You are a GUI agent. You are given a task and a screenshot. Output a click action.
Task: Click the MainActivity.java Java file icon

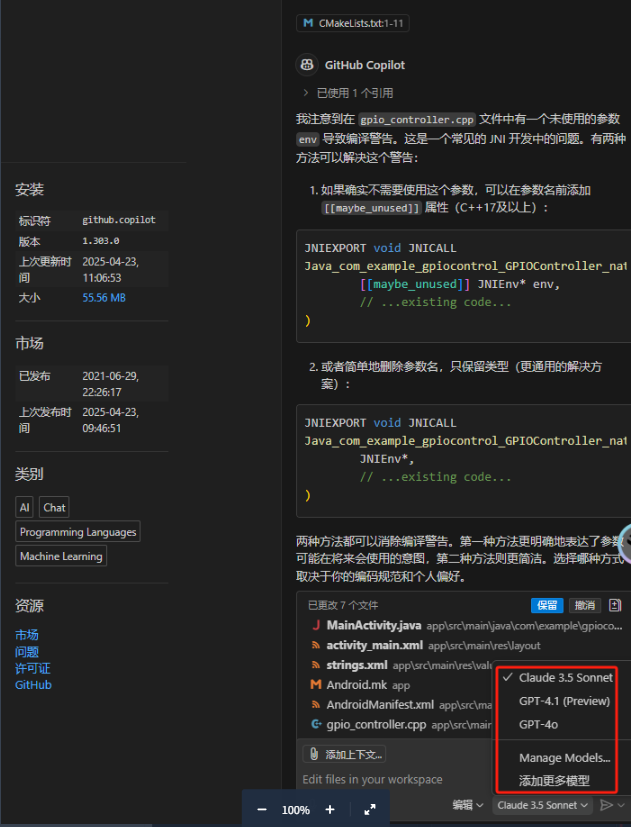tap(316, 626)
